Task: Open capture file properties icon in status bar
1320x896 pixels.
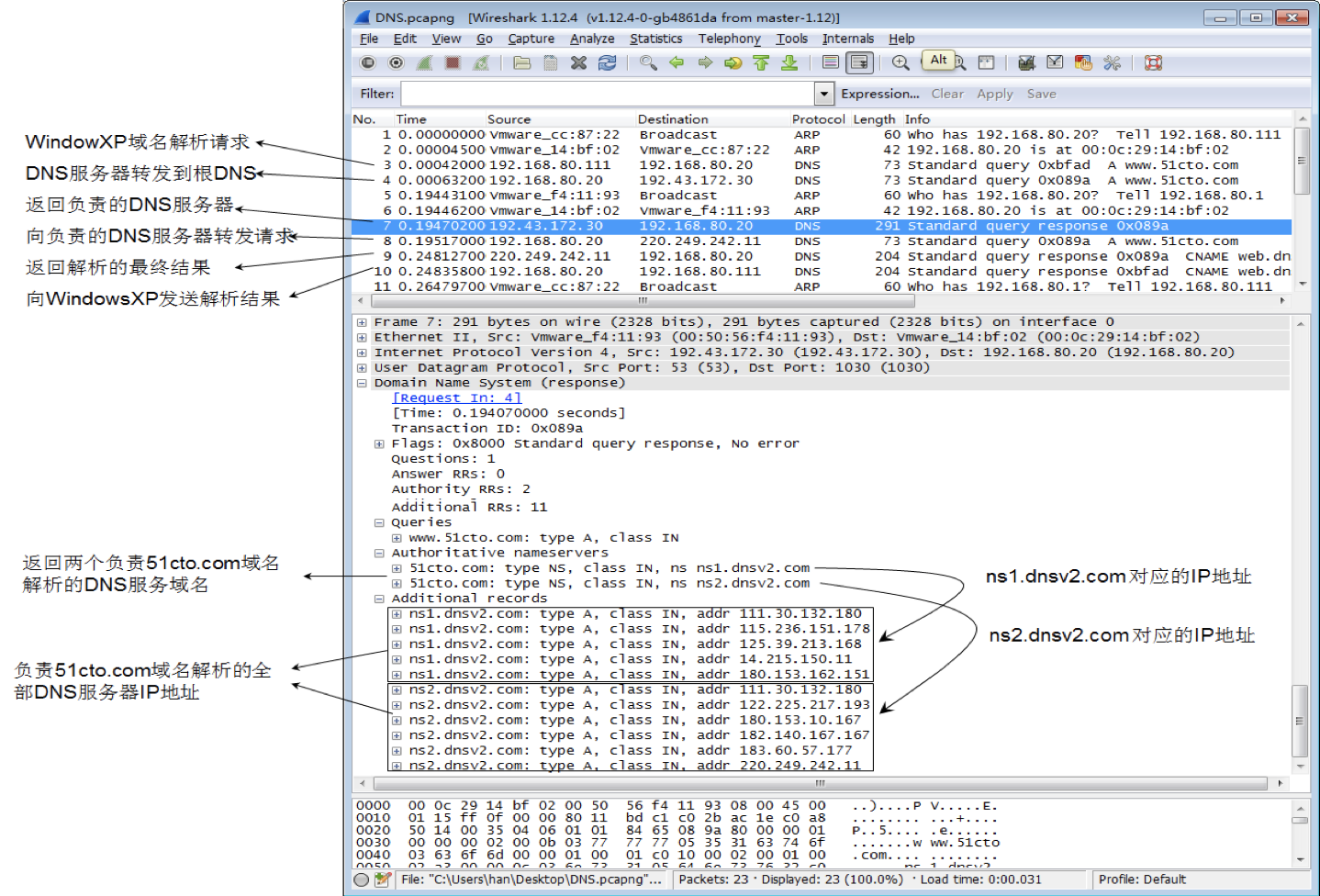Action: click(383, 879)
